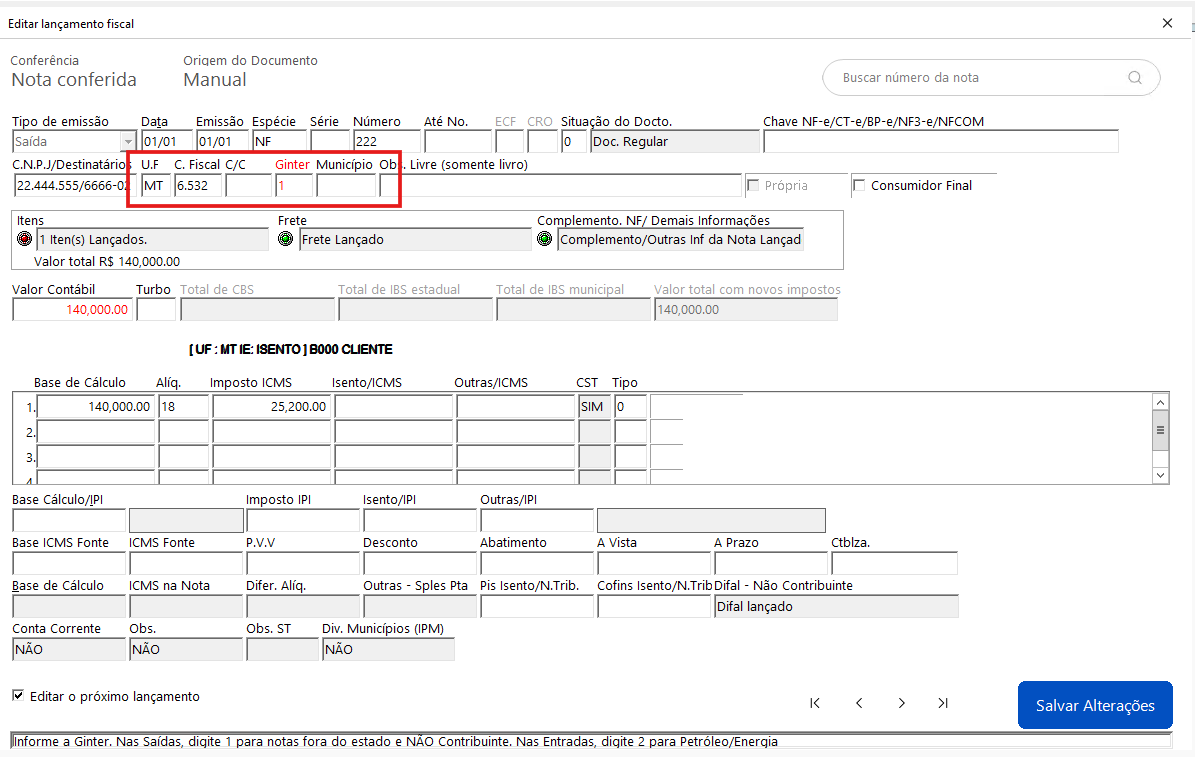
Task: Click the Desconto input field
Action: pyautogui.click(x=421, y=563)
